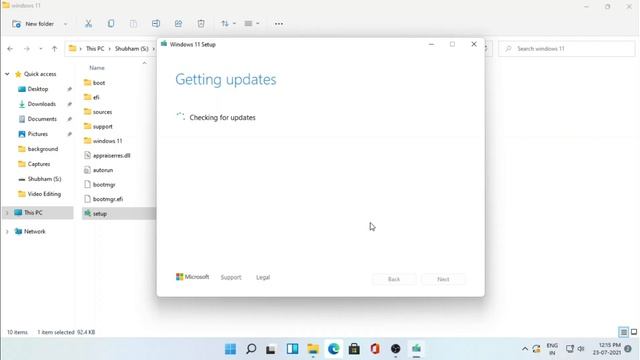The width and height of the screenshot is (640, 360).
Task: Switch to details view in status bar
Action: (623, 332)
